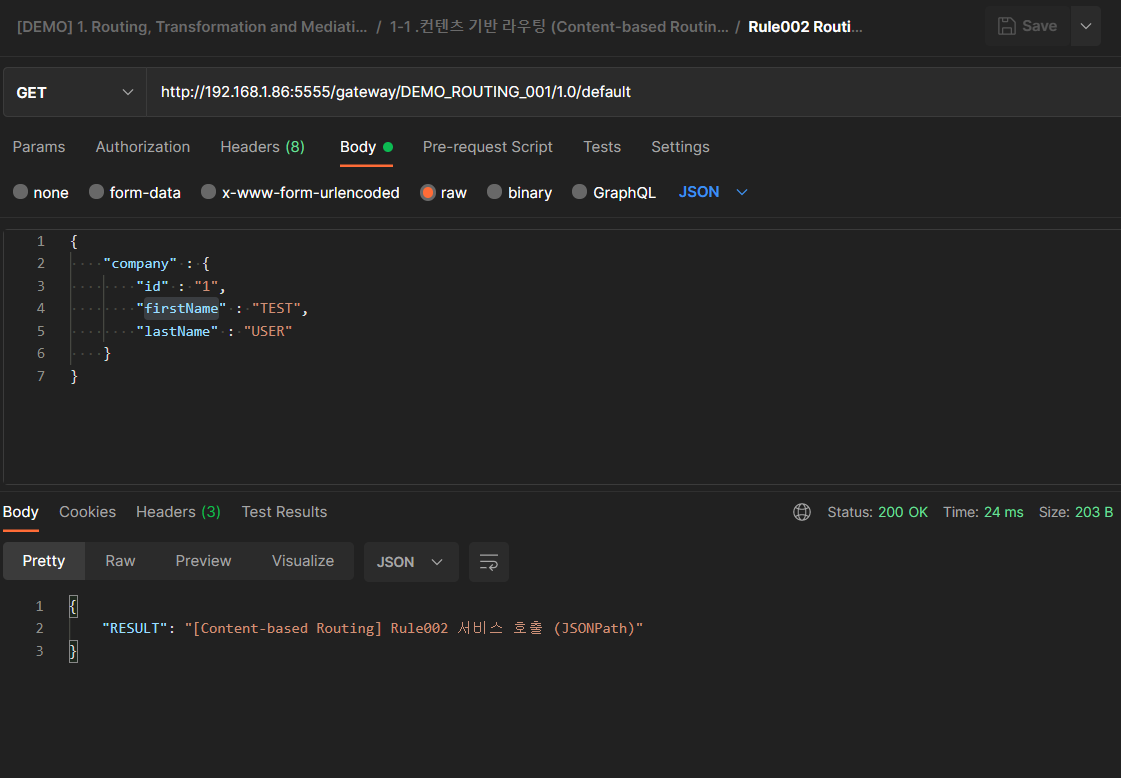Open the GET method dropdown

tap(75, 92)
